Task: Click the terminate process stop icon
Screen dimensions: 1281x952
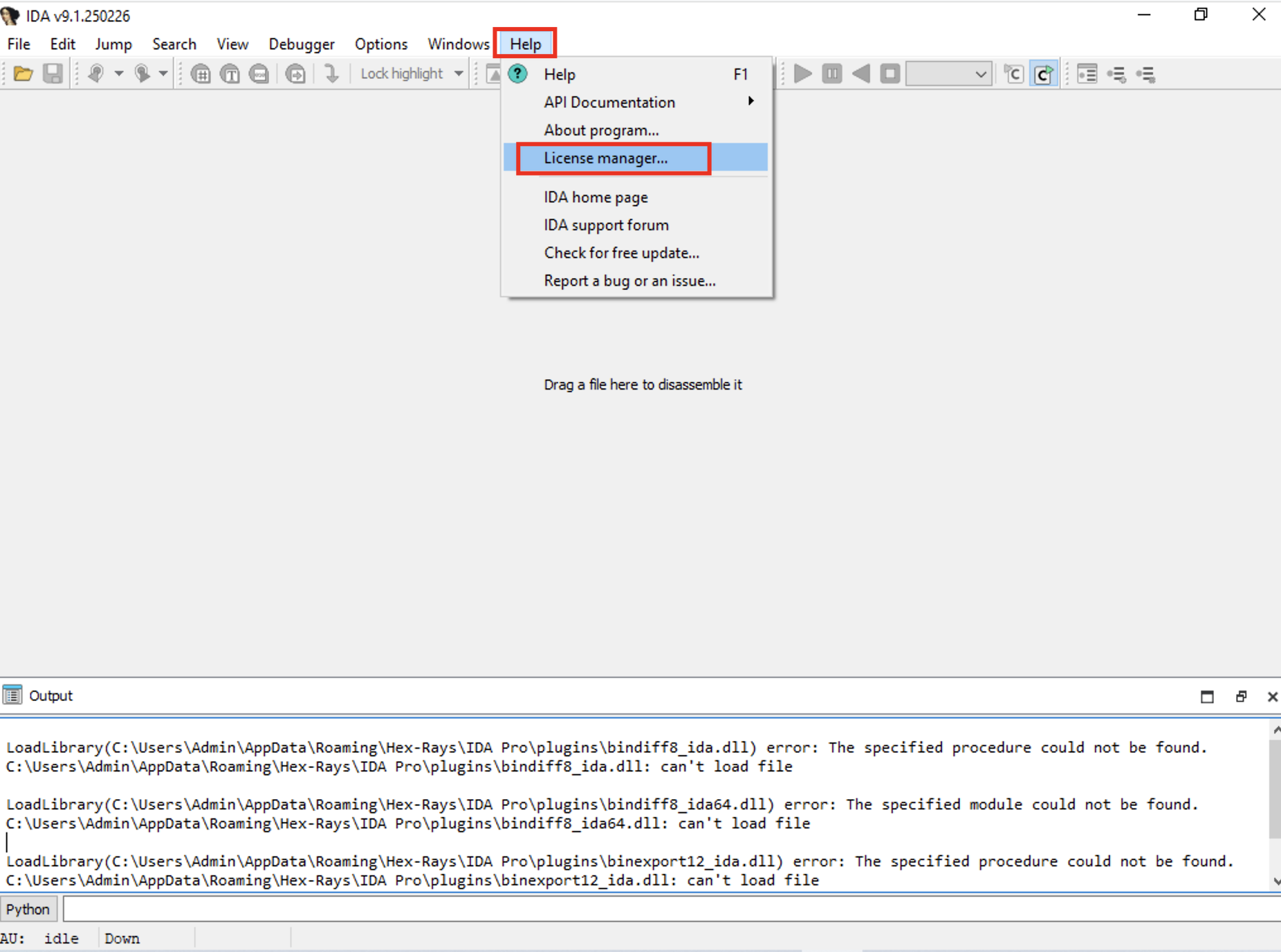Action: [890, 74]
